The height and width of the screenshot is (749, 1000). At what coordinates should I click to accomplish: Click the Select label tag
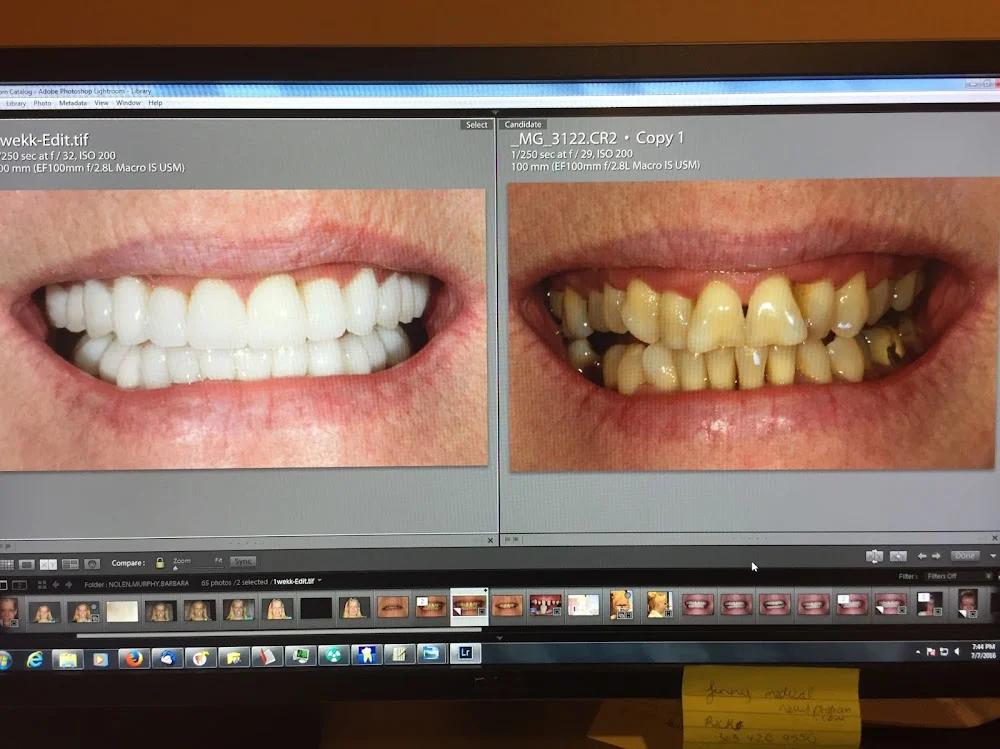(x=476, y=125)
